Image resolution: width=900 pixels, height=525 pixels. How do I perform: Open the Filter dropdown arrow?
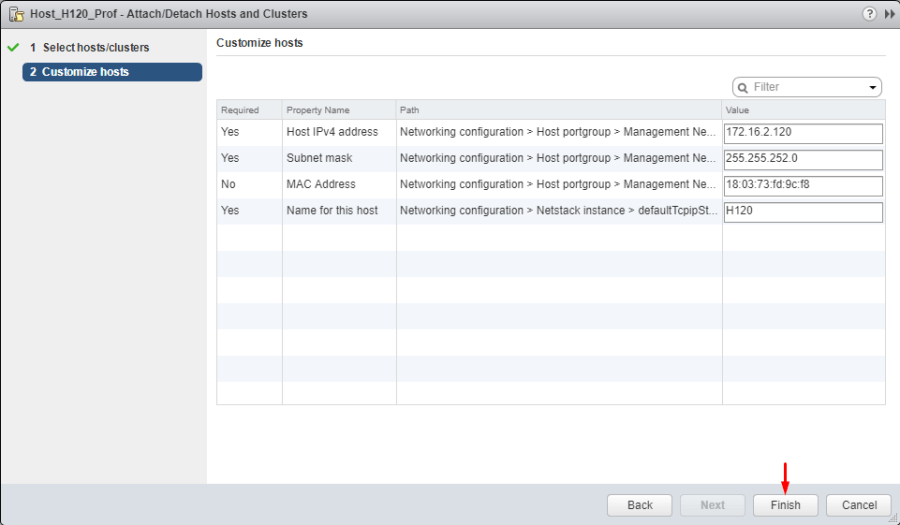point(874,88)
